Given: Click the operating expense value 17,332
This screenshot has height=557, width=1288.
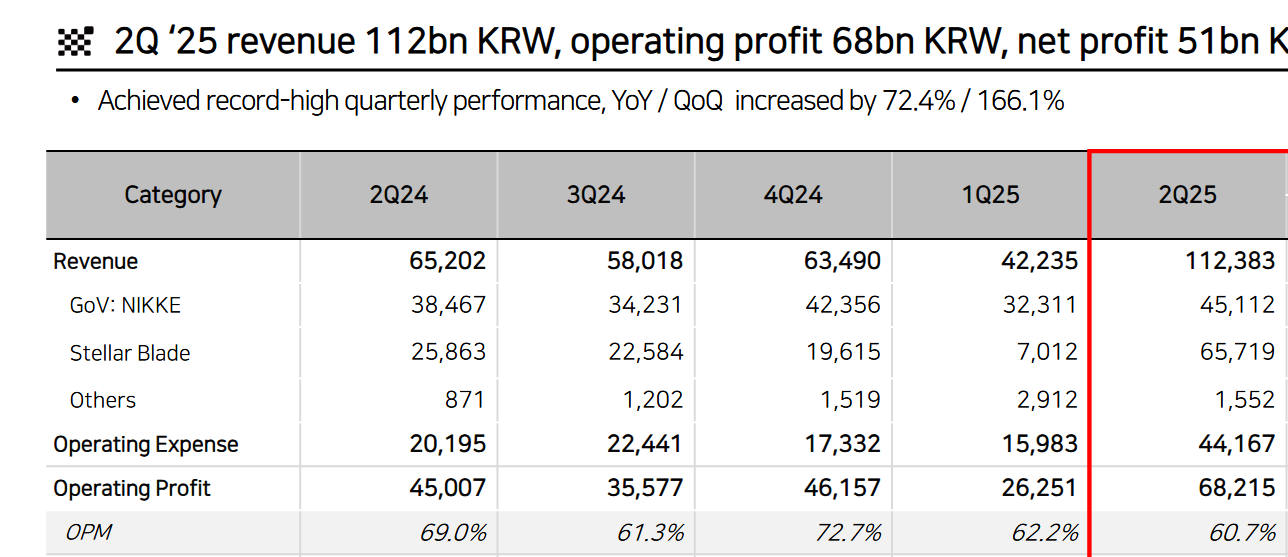Looking at the screenshot, I should click(844, 445).
